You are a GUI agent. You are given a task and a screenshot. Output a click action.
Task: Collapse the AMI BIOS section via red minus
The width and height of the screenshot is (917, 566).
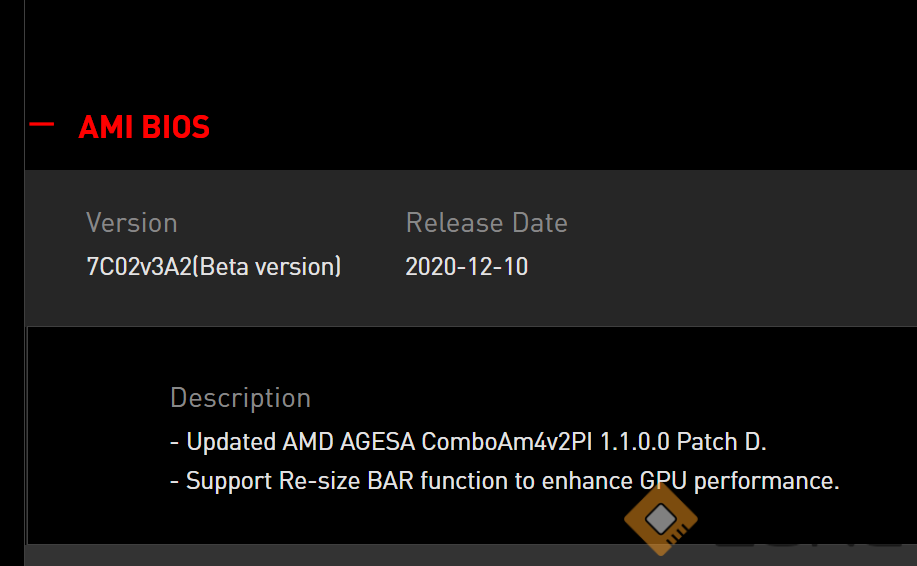(42, 125)
